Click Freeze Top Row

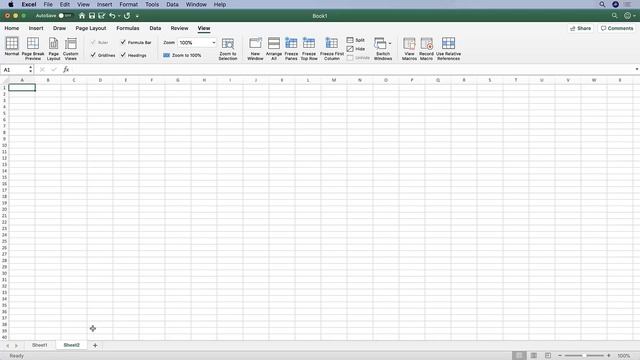click(x=309, y=48)
